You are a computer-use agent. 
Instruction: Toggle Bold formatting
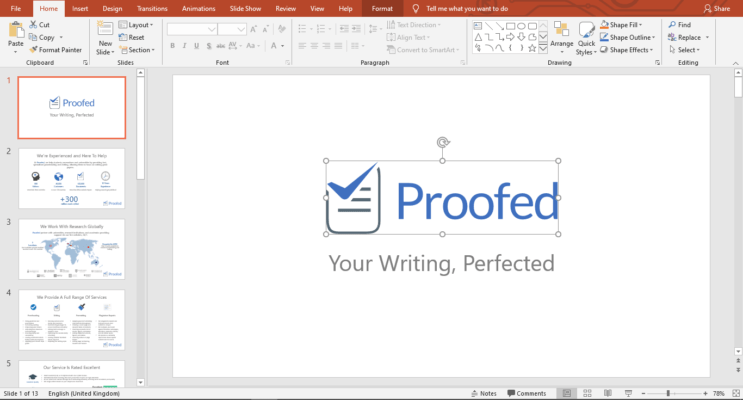(x=172, y=45)
